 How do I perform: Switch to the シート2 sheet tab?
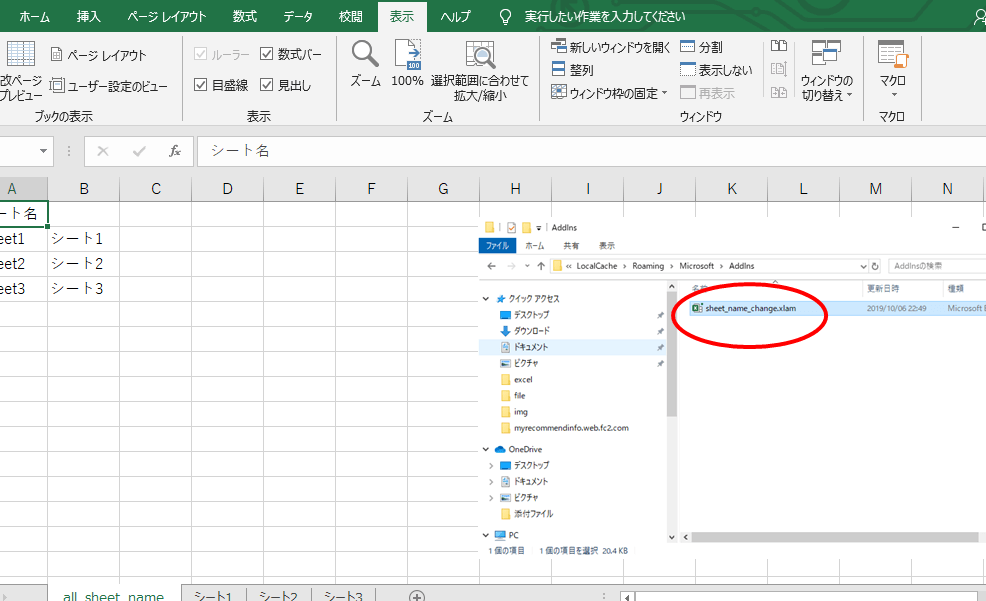278,595
